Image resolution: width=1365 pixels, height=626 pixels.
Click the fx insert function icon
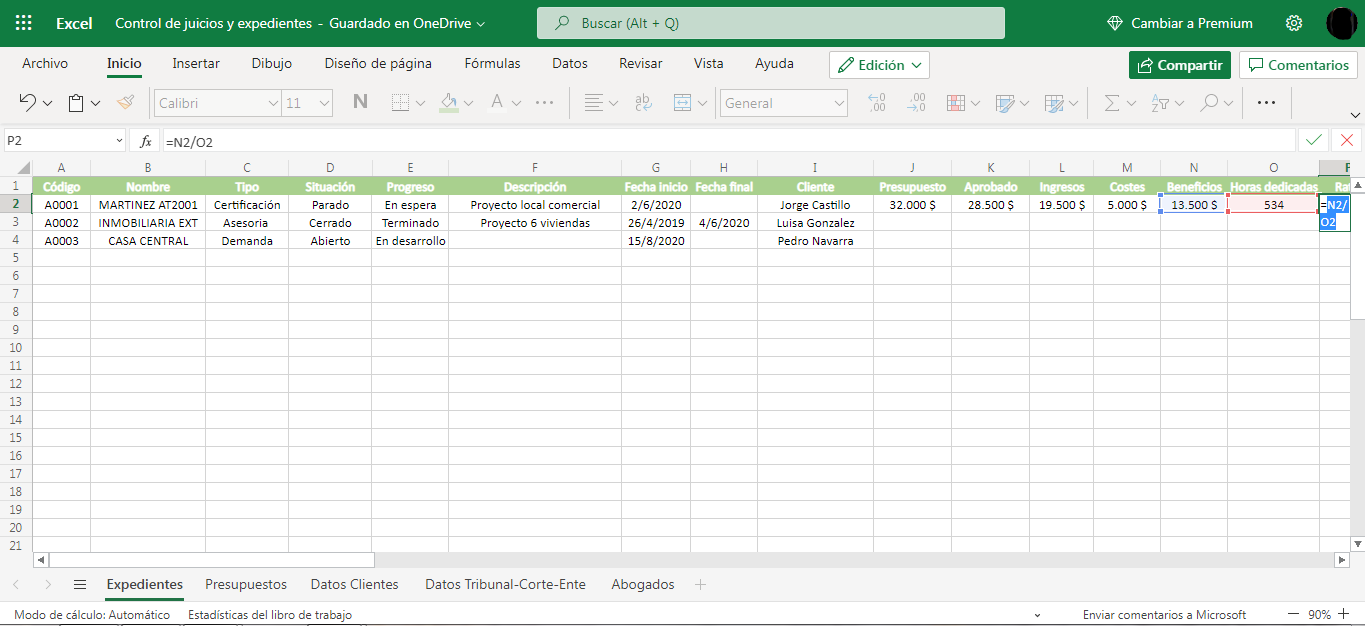pos(146,141)
